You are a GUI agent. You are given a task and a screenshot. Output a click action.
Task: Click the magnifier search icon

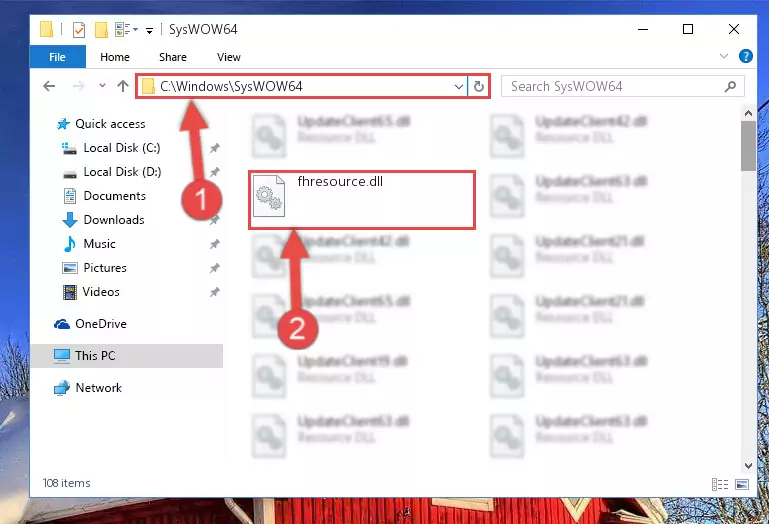(730, 87)
